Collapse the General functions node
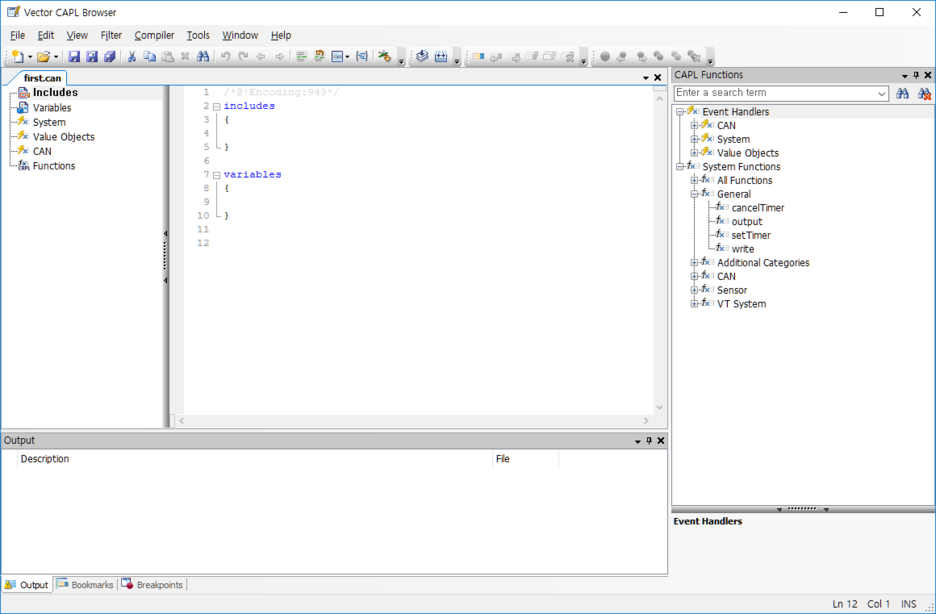The image size is (936, 614). click(694, 195)
